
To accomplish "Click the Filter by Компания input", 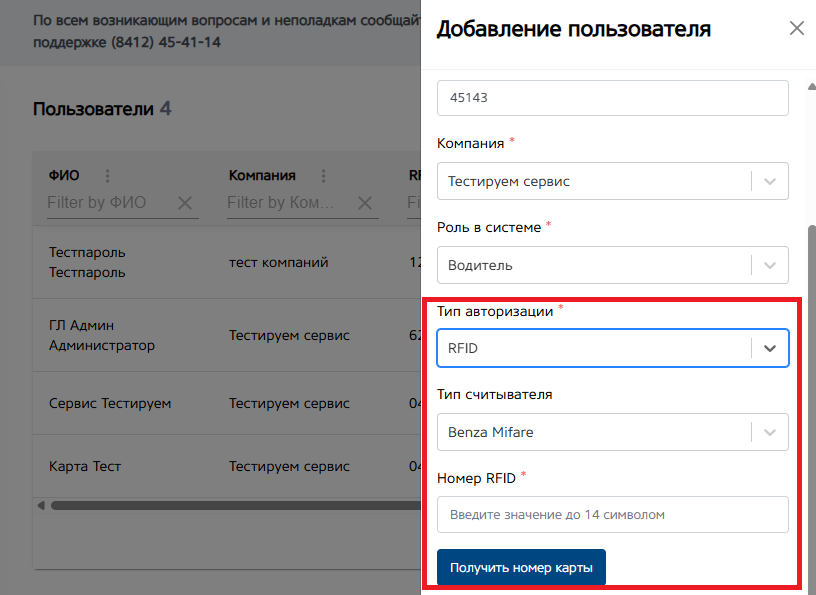I will [x=290, y=202].
